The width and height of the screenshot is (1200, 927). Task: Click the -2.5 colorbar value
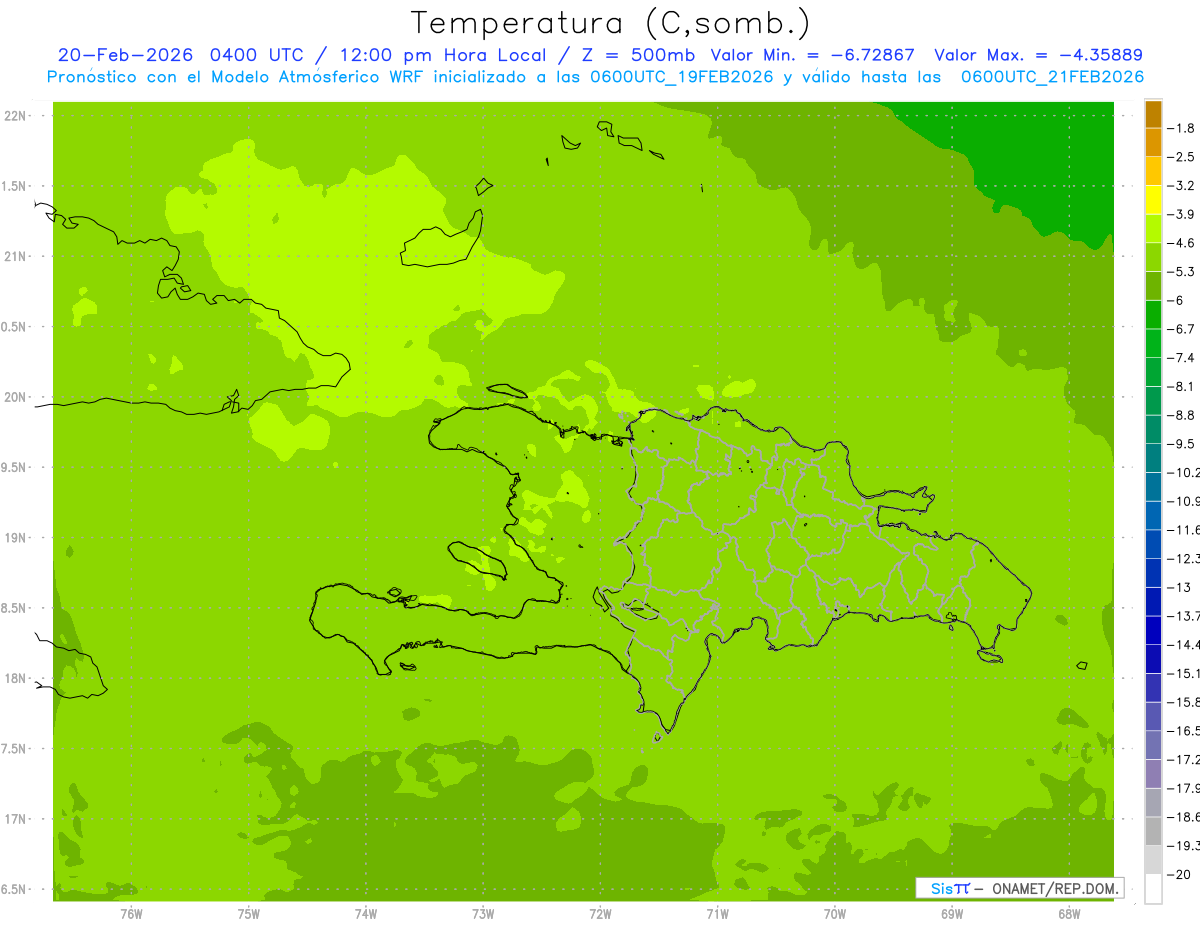(1180, 157)
